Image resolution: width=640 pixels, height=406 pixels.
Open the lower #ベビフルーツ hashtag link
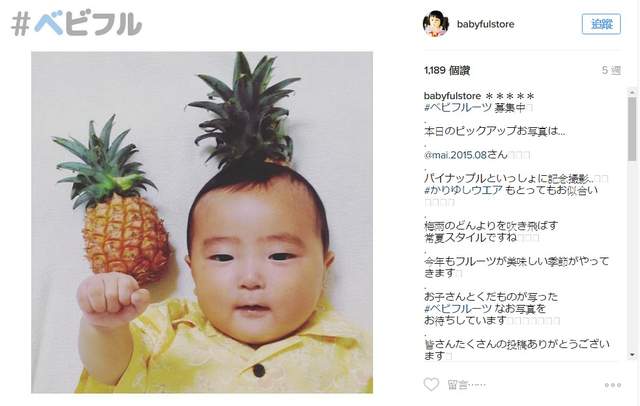(x=458, y=308)
